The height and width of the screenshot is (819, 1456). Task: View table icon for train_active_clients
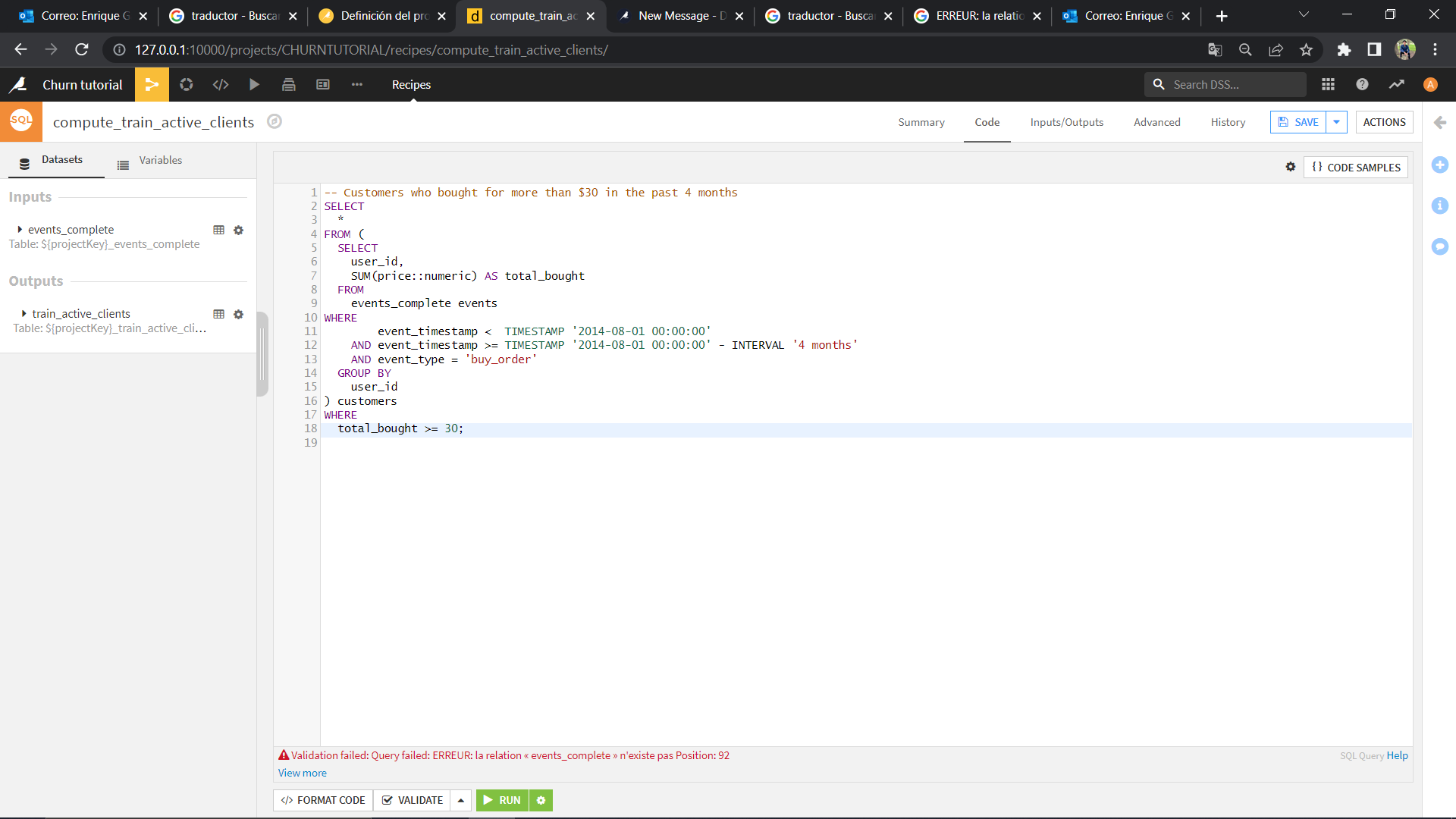click(218, 314)
